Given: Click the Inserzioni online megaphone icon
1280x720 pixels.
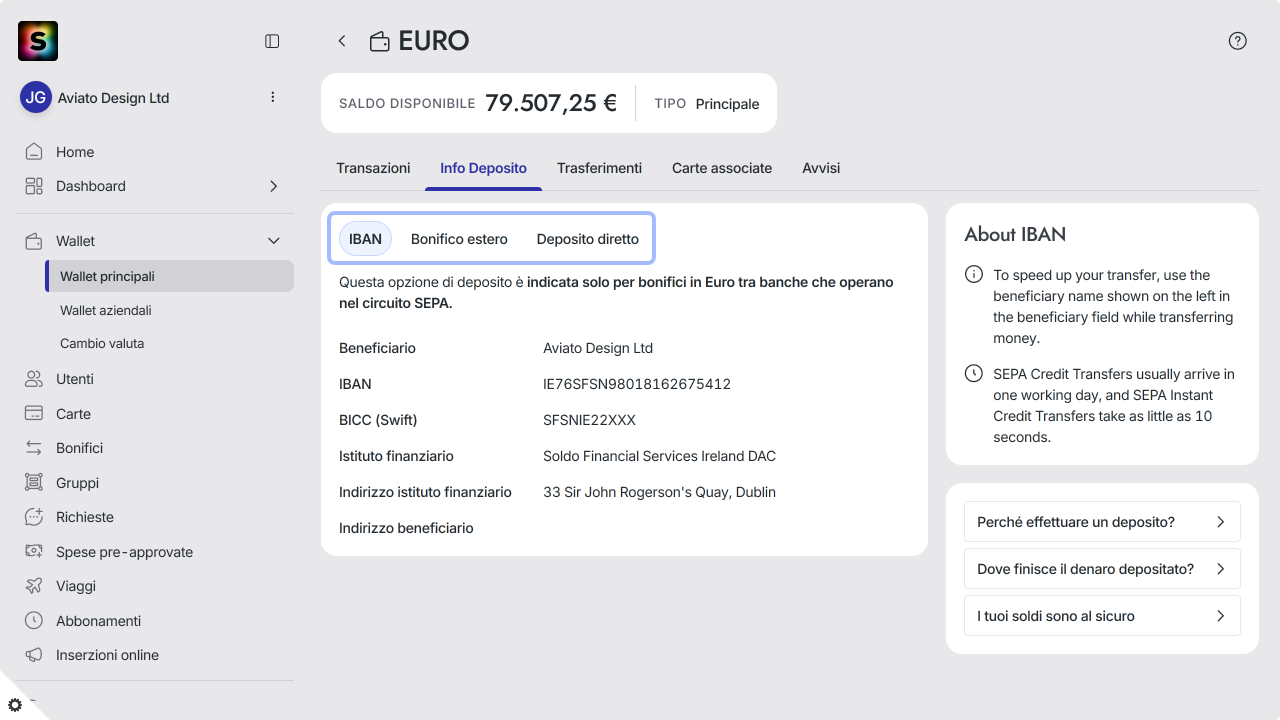Looking at the screenshot, I should tap(34, 655).
